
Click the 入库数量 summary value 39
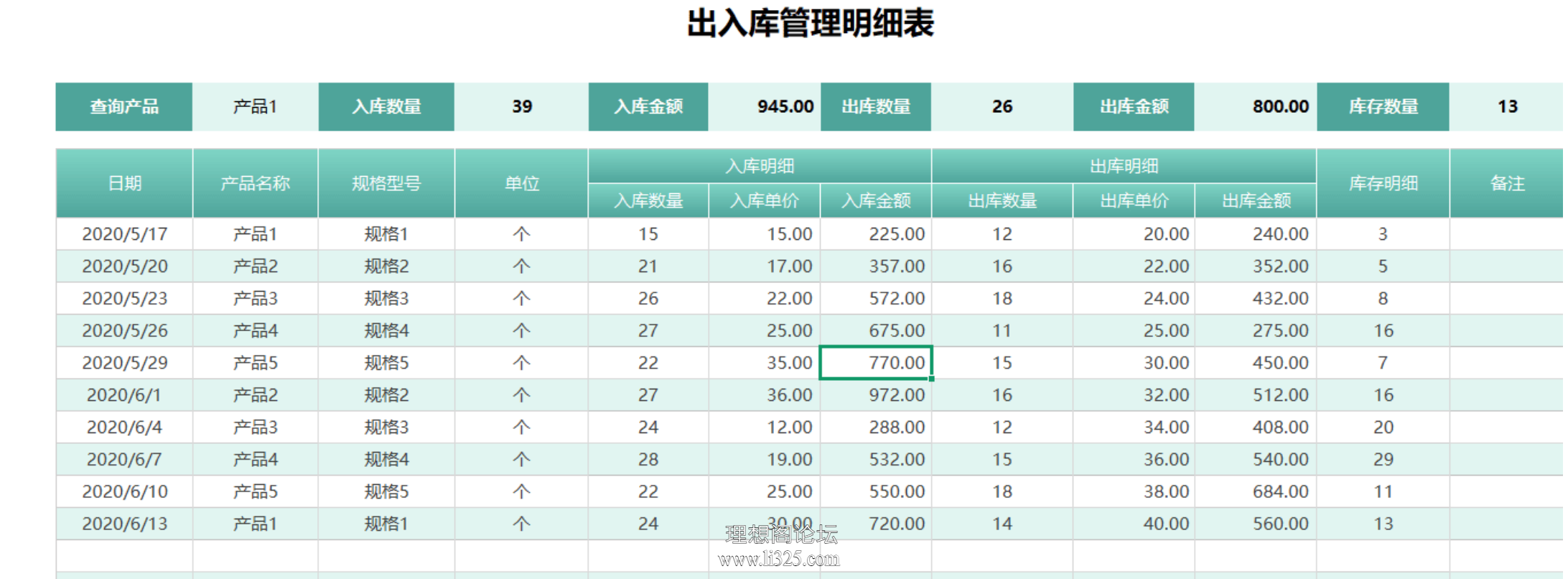(521, 106)
